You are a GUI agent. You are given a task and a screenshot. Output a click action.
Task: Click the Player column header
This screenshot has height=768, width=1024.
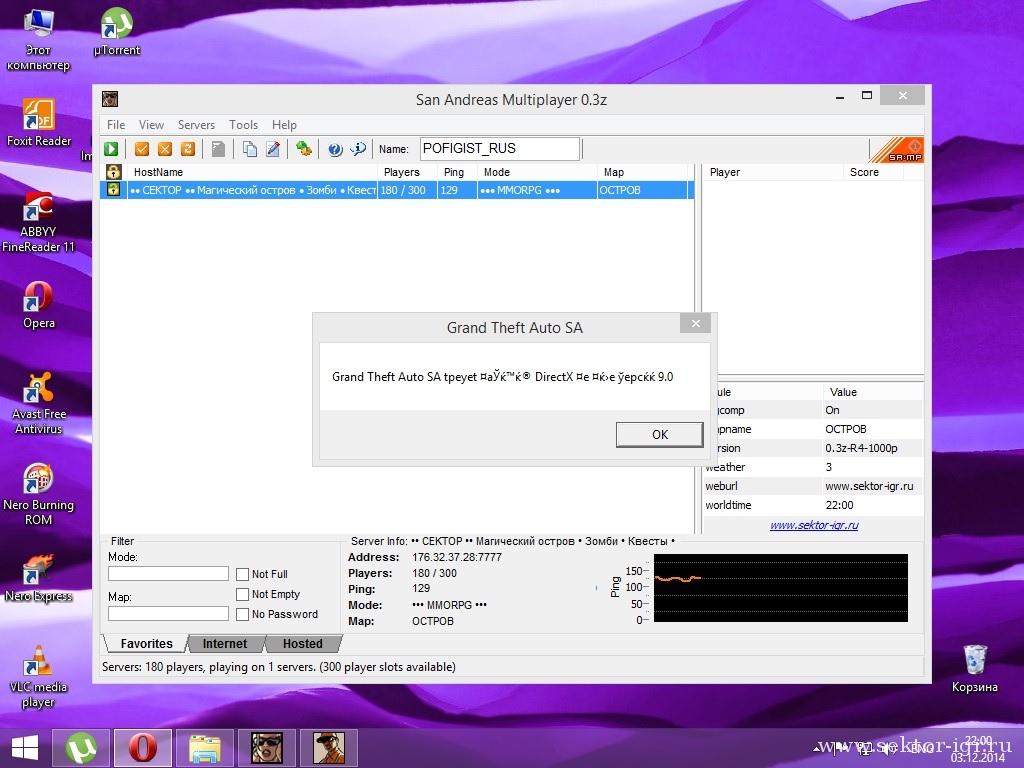tap(773, 172)
